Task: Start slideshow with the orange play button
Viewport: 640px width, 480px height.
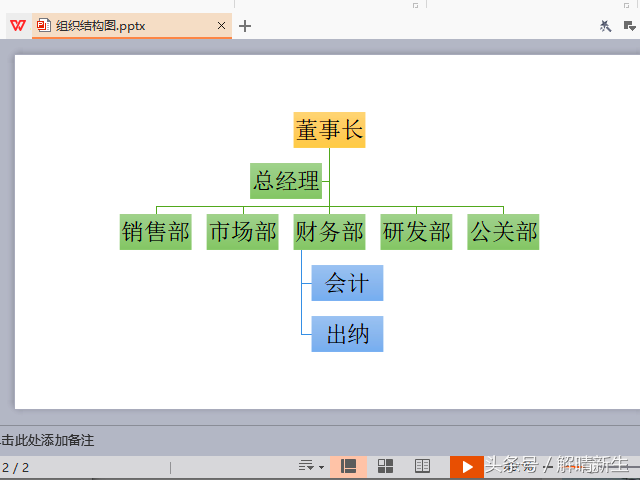Action: pyautogui.click(x=467, y=467)
